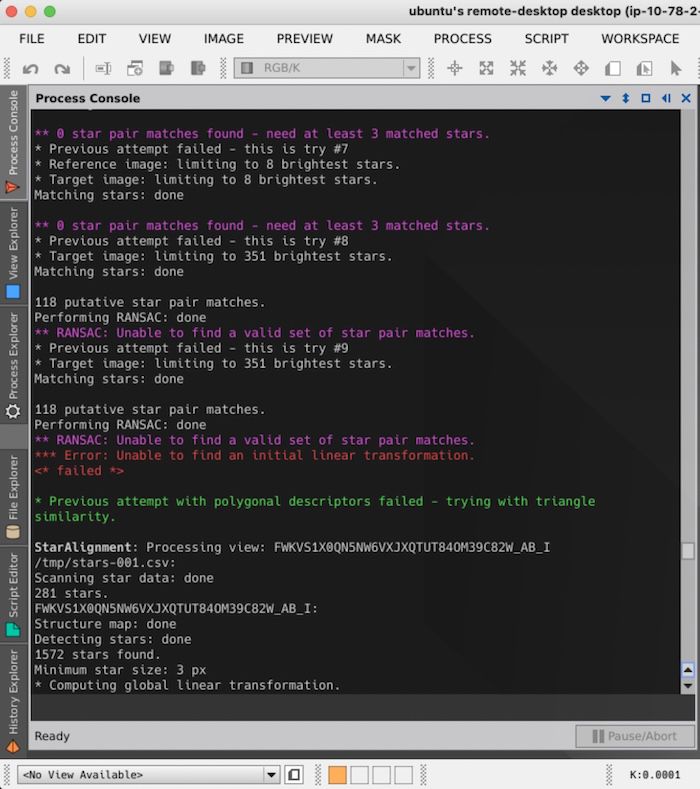Click the 1572 stars found line
The image size is (700, 789).
[97, 655]
